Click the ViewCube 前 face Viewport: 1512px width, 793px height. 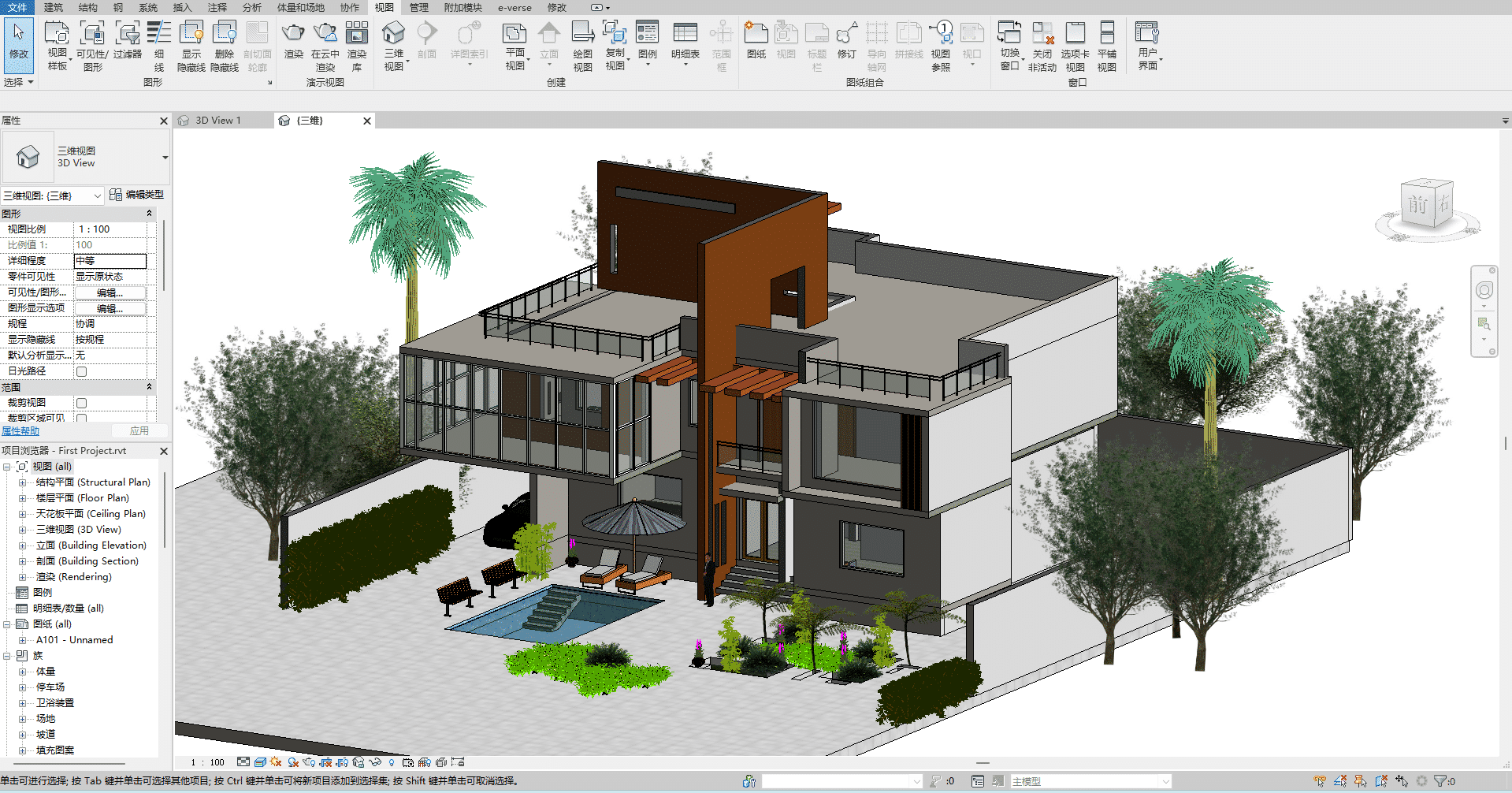pos(1417,205)
